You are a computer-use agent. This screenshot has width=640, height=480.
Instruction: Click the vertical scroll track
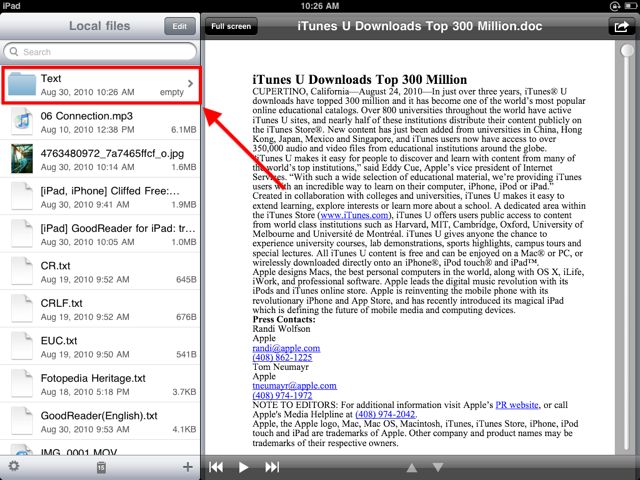627,249
